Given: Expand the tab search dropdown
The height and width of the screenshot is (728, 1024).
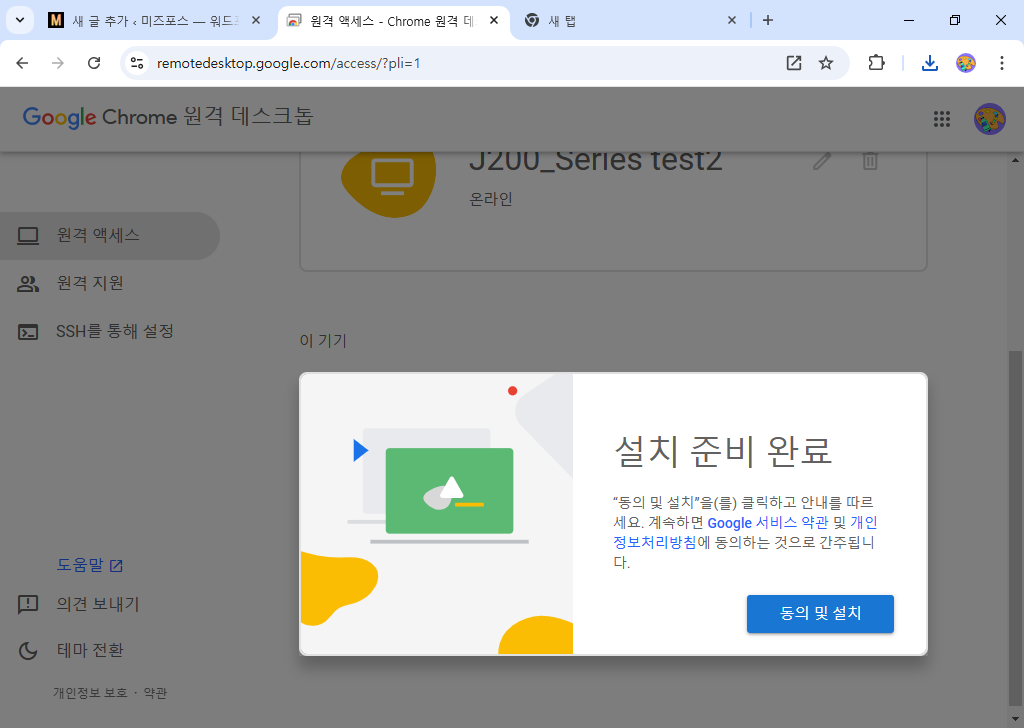Looking at the screenshot, I should tap(20, 20).
